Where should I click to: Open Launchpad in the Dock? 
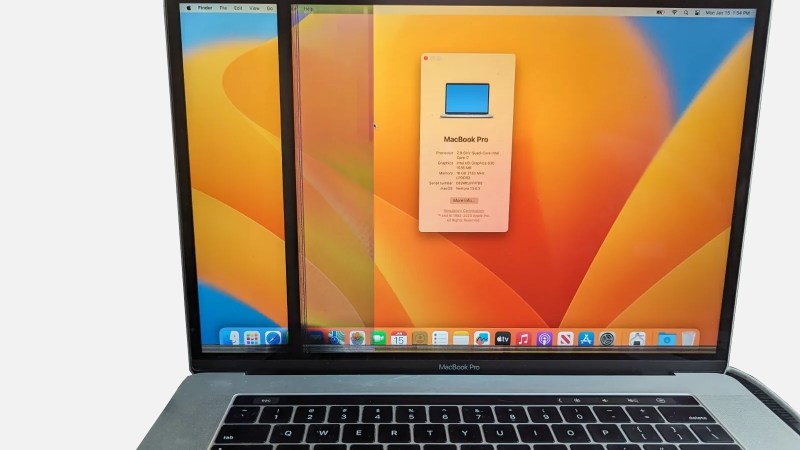click(x=252, y=338)
